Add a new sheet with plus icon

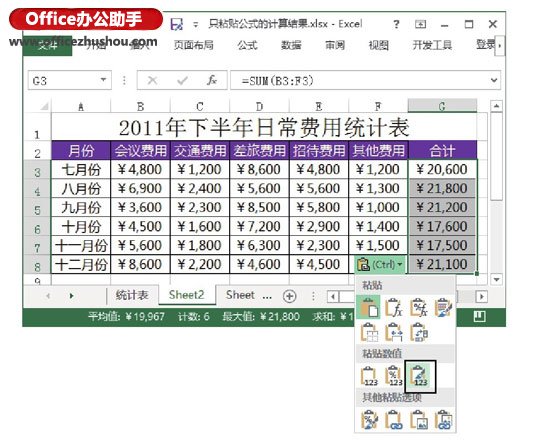289,296
